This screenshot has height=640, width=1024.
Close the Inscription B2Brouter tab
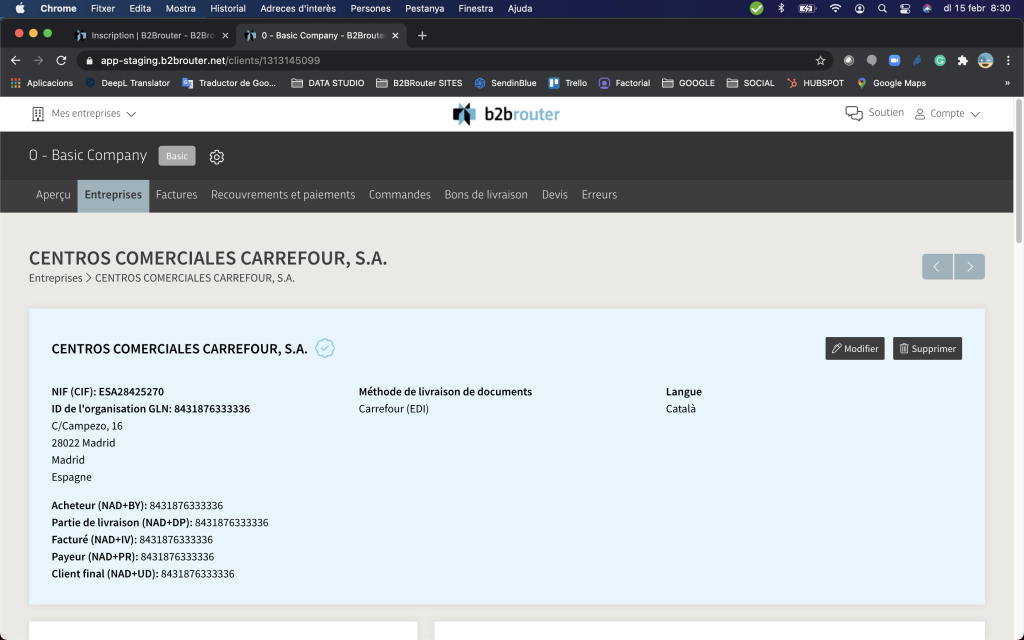(x=225, y=35)
